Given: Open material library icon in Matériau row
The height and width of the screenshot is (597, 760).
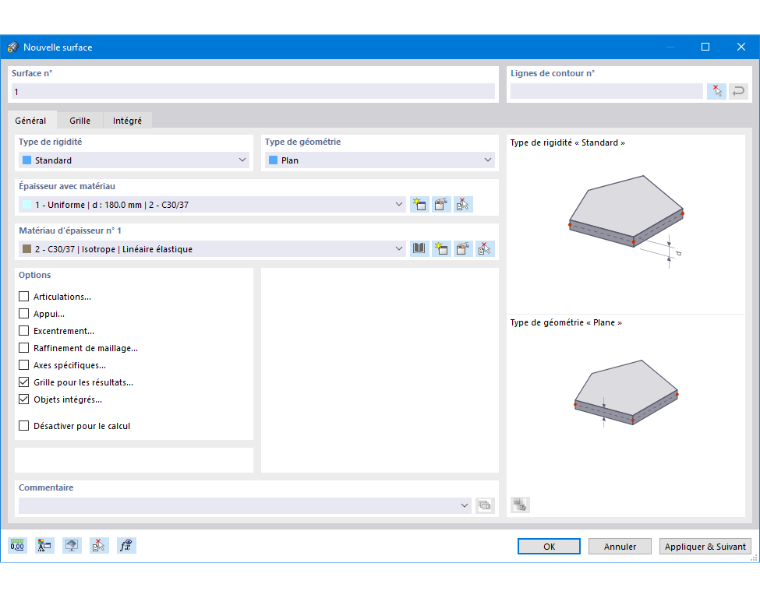Looking at the screenshot, I should click(419, 249).
